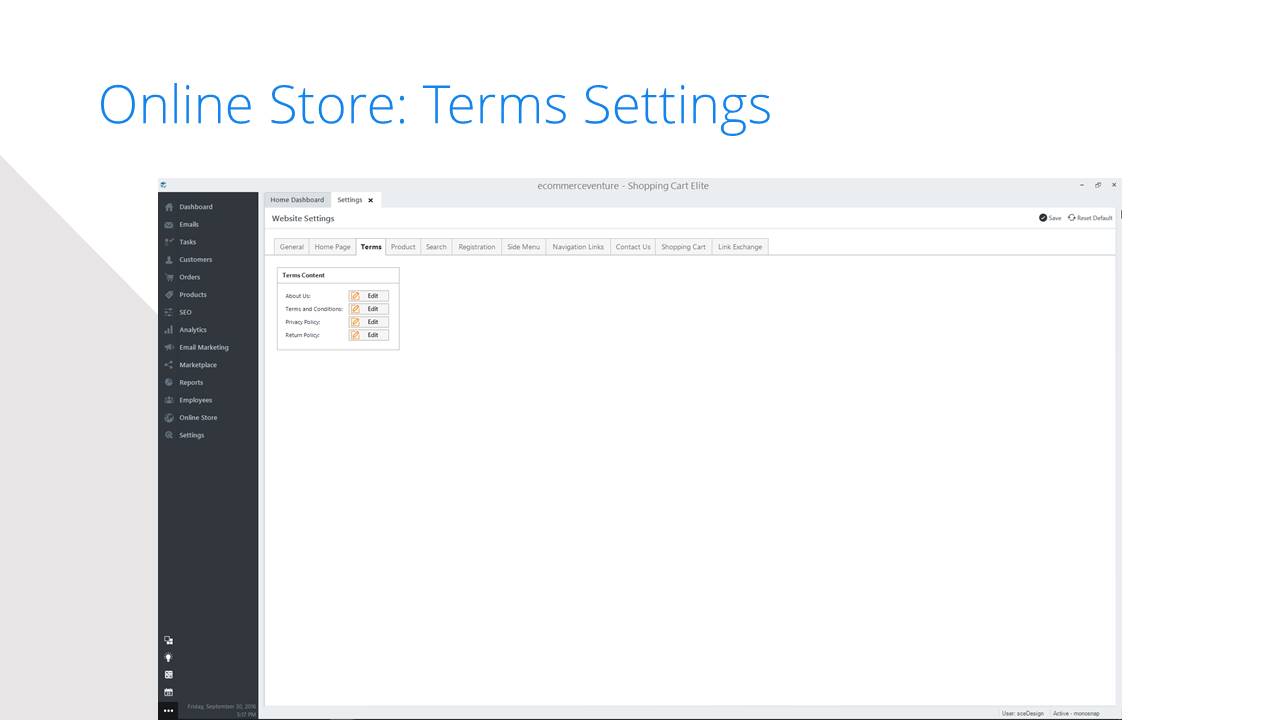Viewport: 1280px width, 720px height.
Task: Open the Registration tab
Action: (477, 247)
